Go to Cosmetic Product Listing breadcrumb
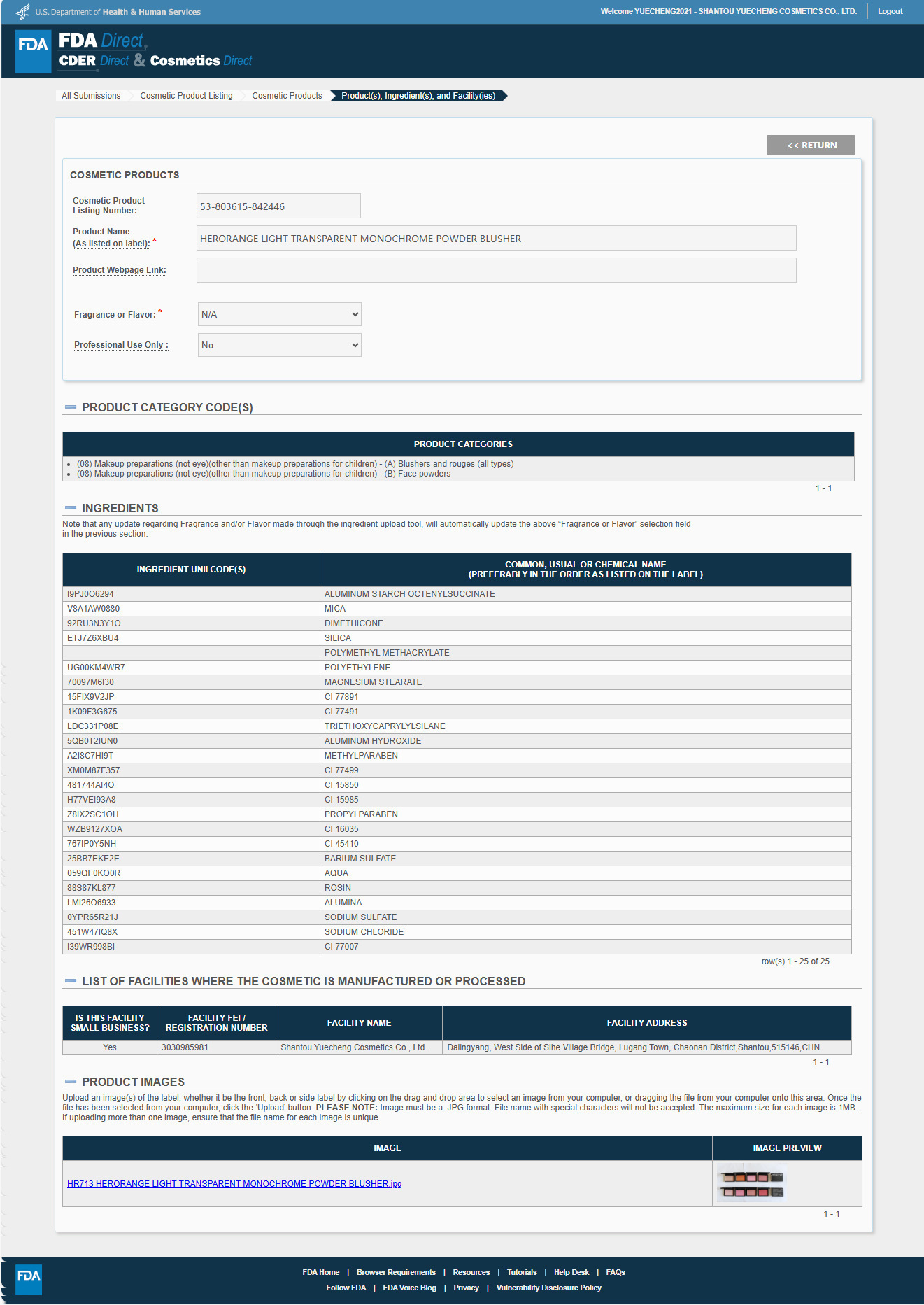The height and width of the screenshot is (1305, 924). pyautogui.click(x=186, y=96)
